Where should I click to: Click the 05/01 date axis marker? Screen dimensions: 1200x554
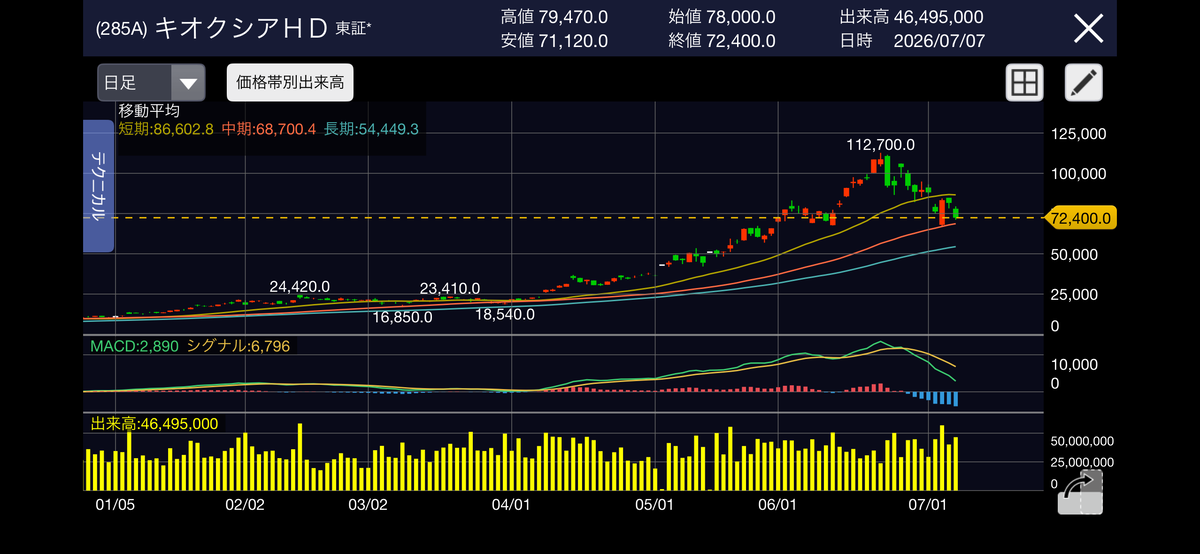coord(653,504)
